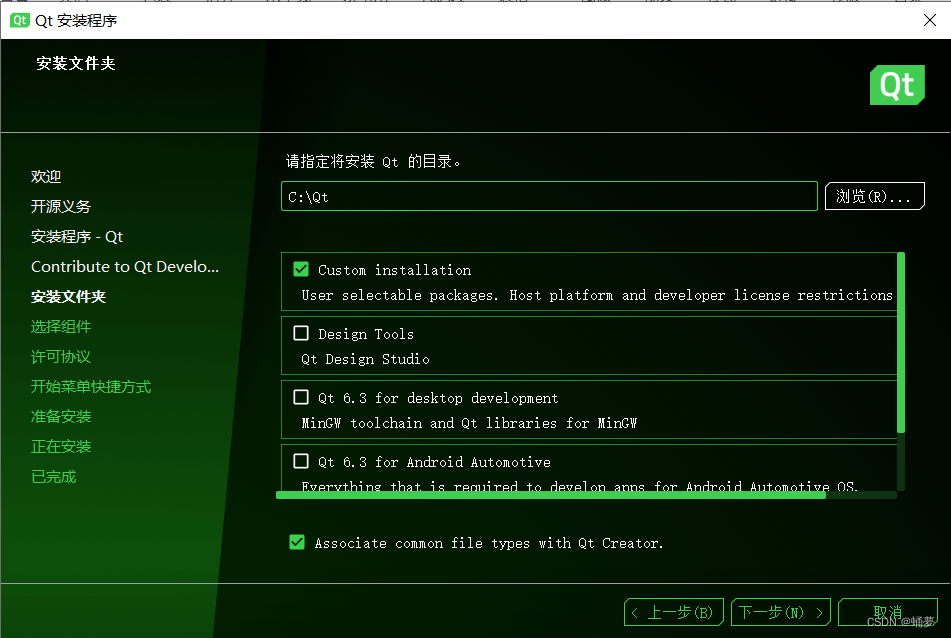Click the large green Qt logo
Screen dimensions: 951x638
pos(897,85)
